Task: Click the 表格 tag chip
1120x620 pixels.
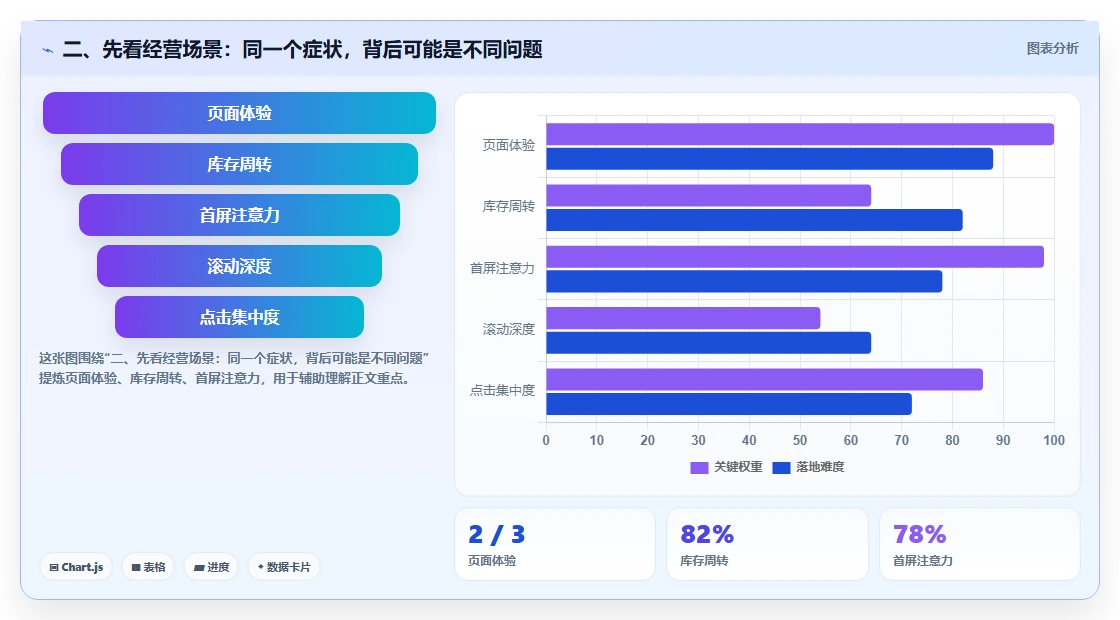Action: click(148, 567)
